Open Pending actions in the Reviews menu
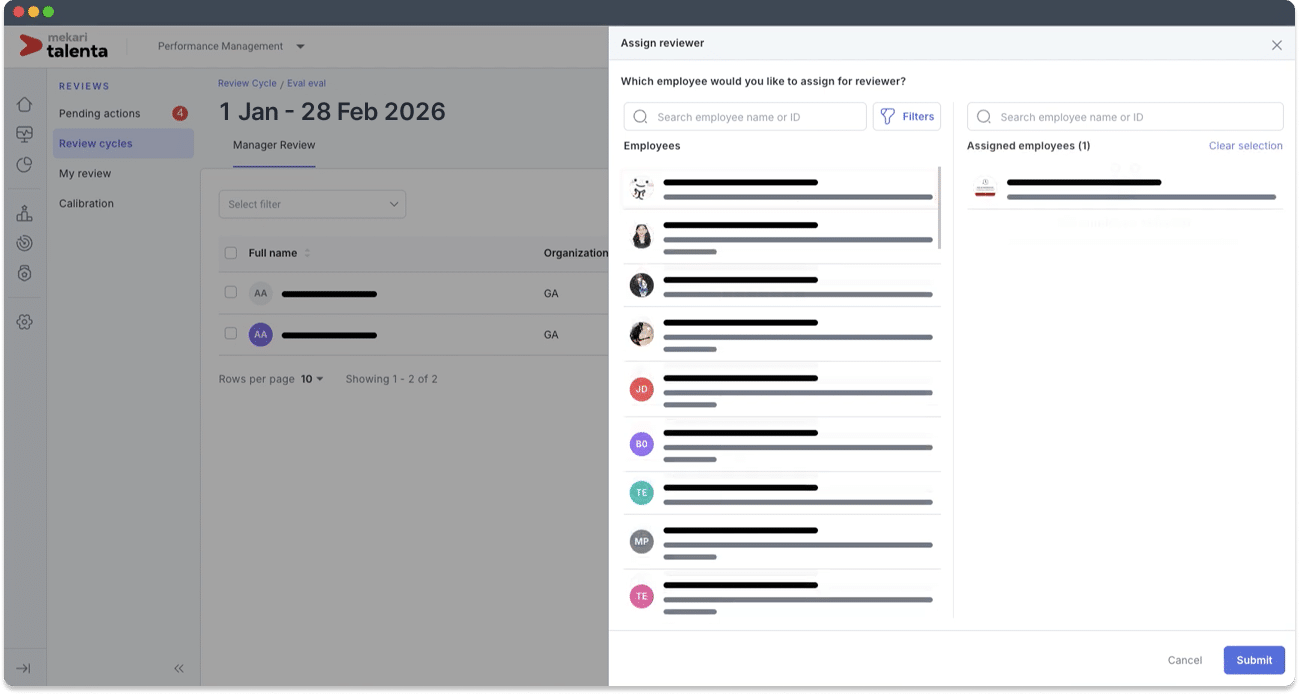Screen dimensions: 1299x694 [100, 113]
